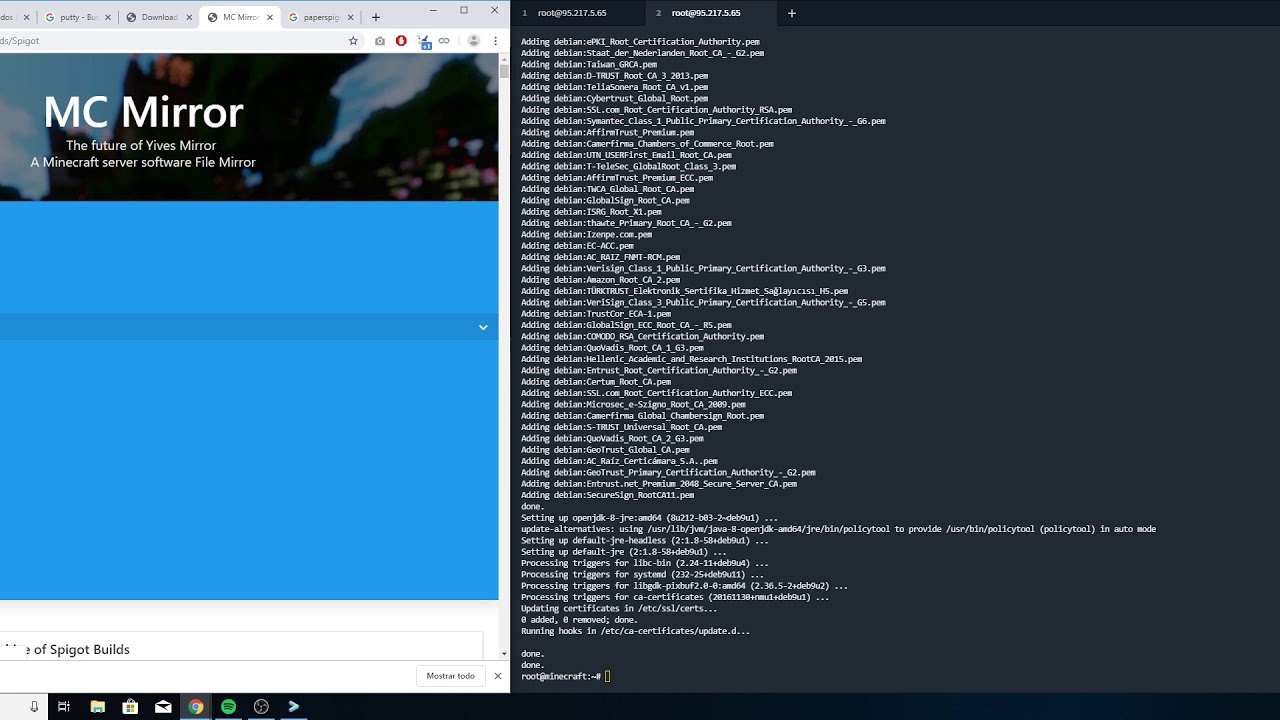The height and width of the screenshot is (720, 1280).
Task: Click 'Setting up openjdk-8-jre:amd64' line
Action: (649, 517)
